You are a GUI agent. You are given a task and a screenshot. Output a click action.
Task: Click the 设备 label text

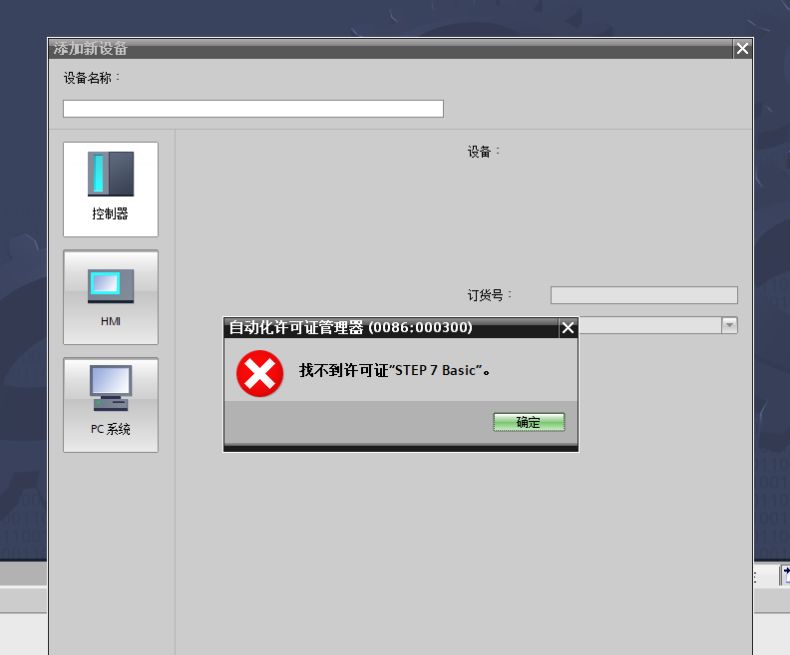(x=483, y=152)
